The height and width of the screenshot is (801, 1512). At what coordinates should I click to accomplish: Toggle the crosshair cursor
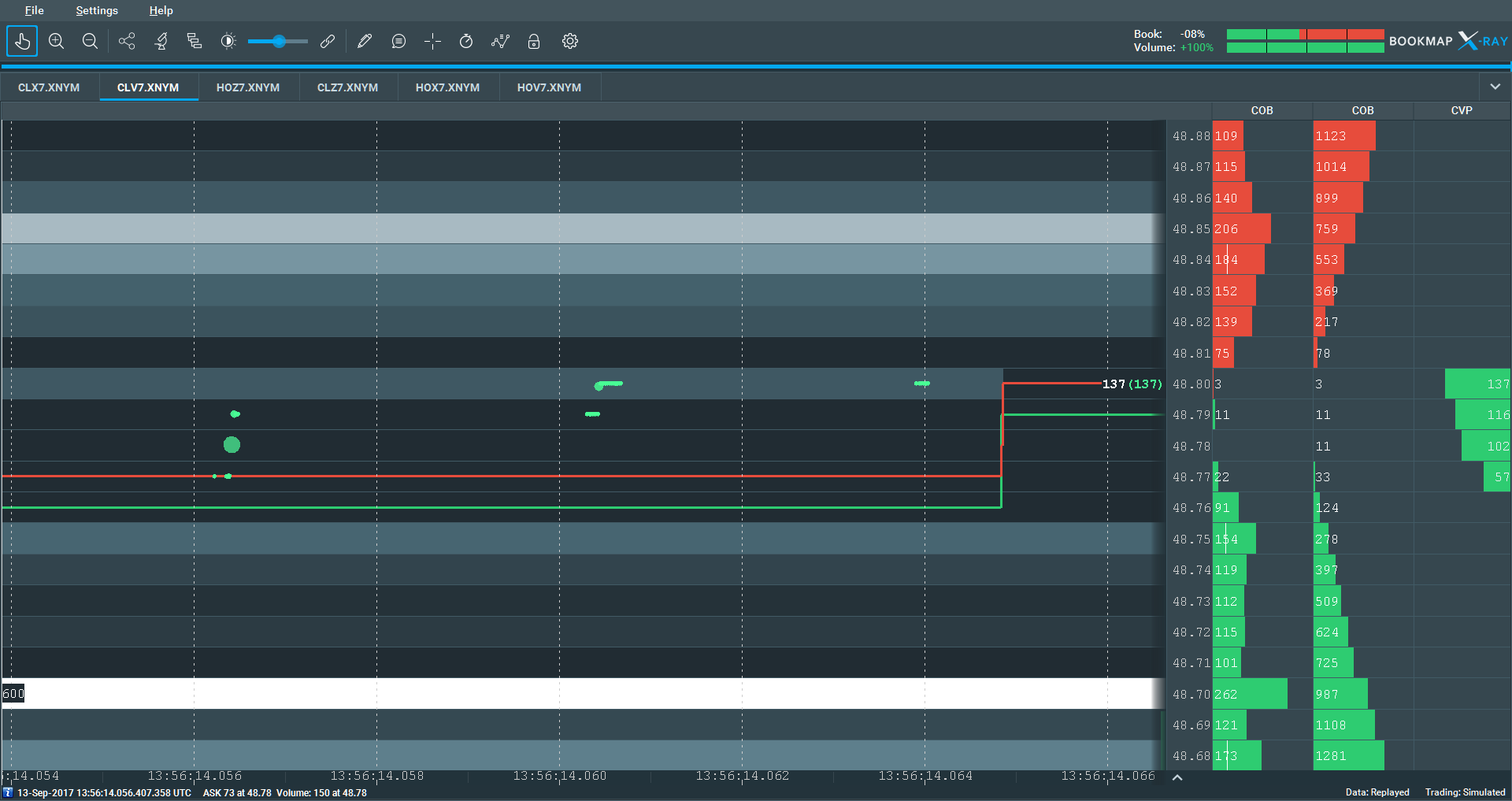pos(432,41)
